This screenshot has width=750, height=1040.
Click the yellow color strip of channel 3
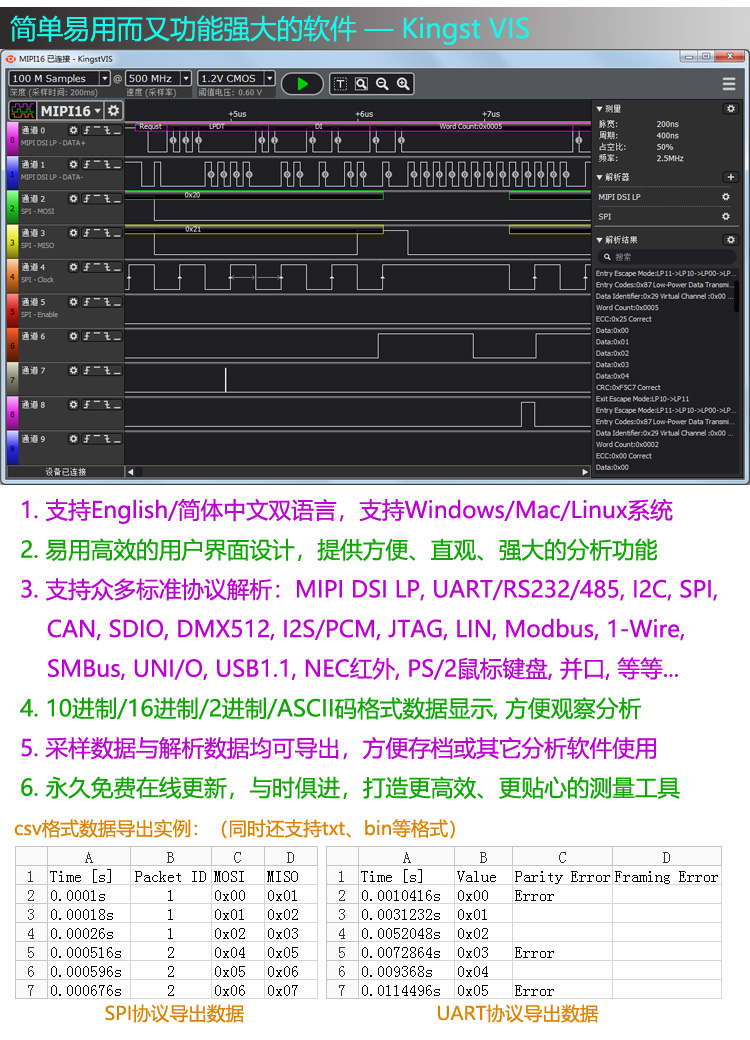click(x=12, y=241)
